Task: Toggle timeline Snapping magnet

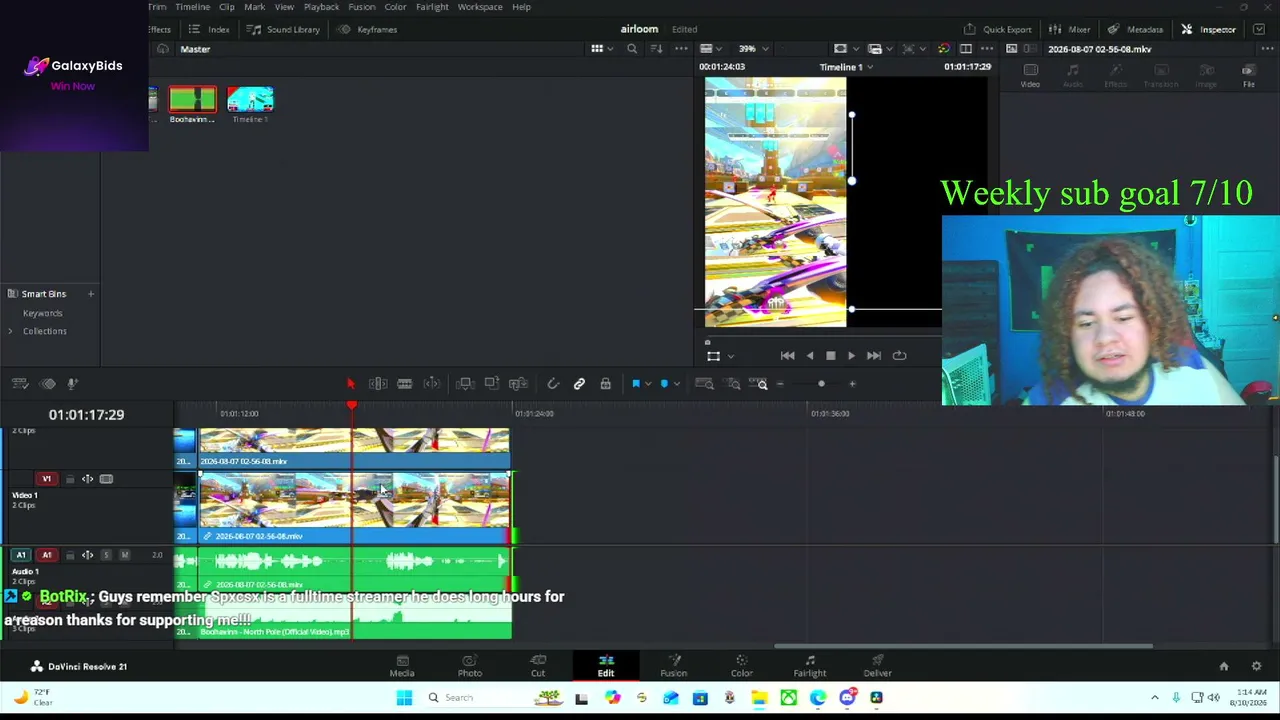Action: click(x=553, y=384)
